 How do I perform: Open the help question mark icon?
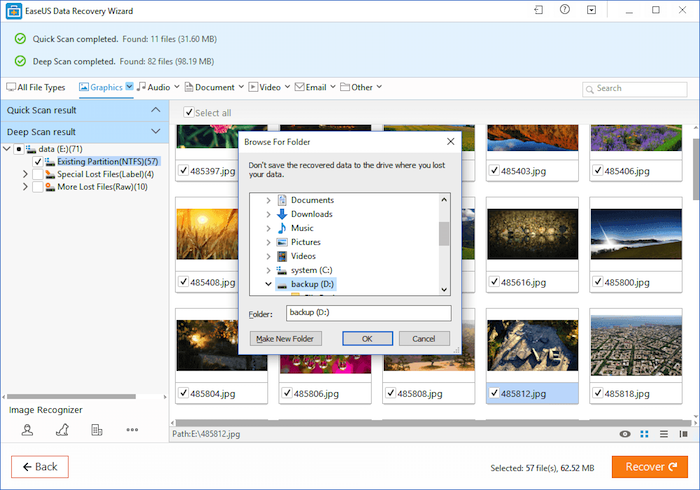[565, 9]
